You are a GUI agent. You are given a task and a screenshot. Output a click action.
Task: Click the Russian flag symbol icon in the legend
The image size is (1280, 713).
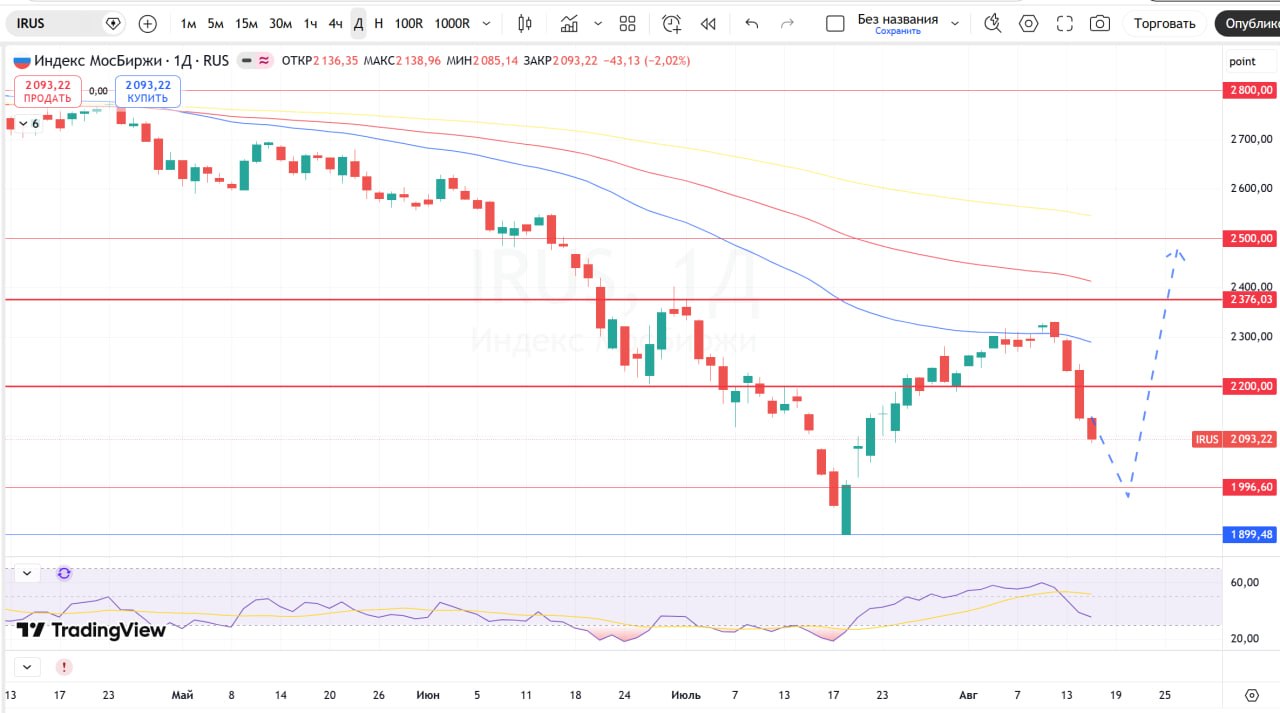tap(22, 60)
